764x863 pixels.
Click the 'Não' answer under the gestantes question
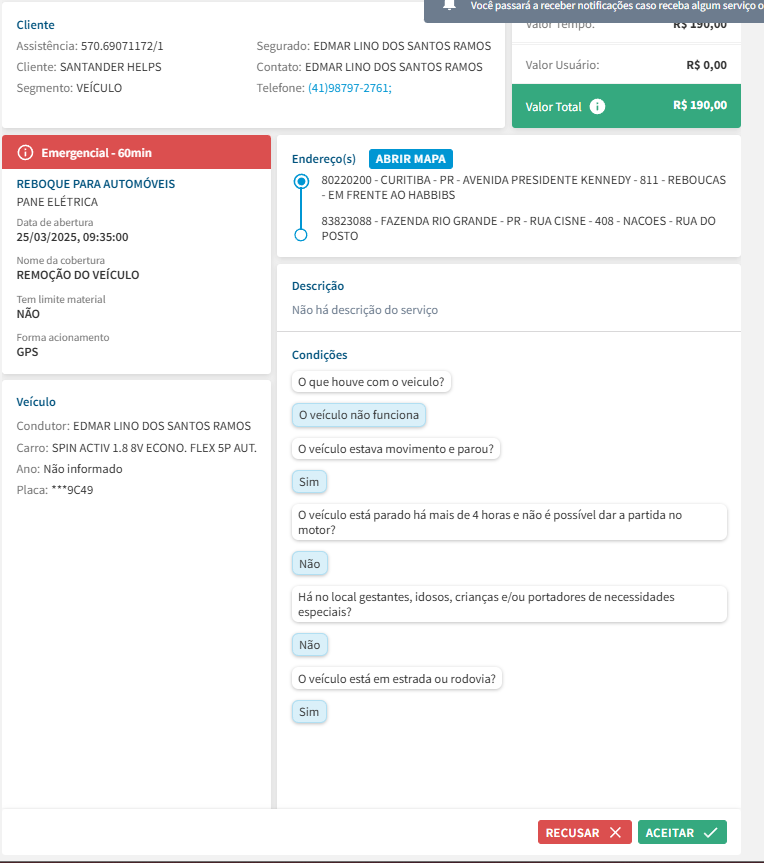[x=309, y=645]
